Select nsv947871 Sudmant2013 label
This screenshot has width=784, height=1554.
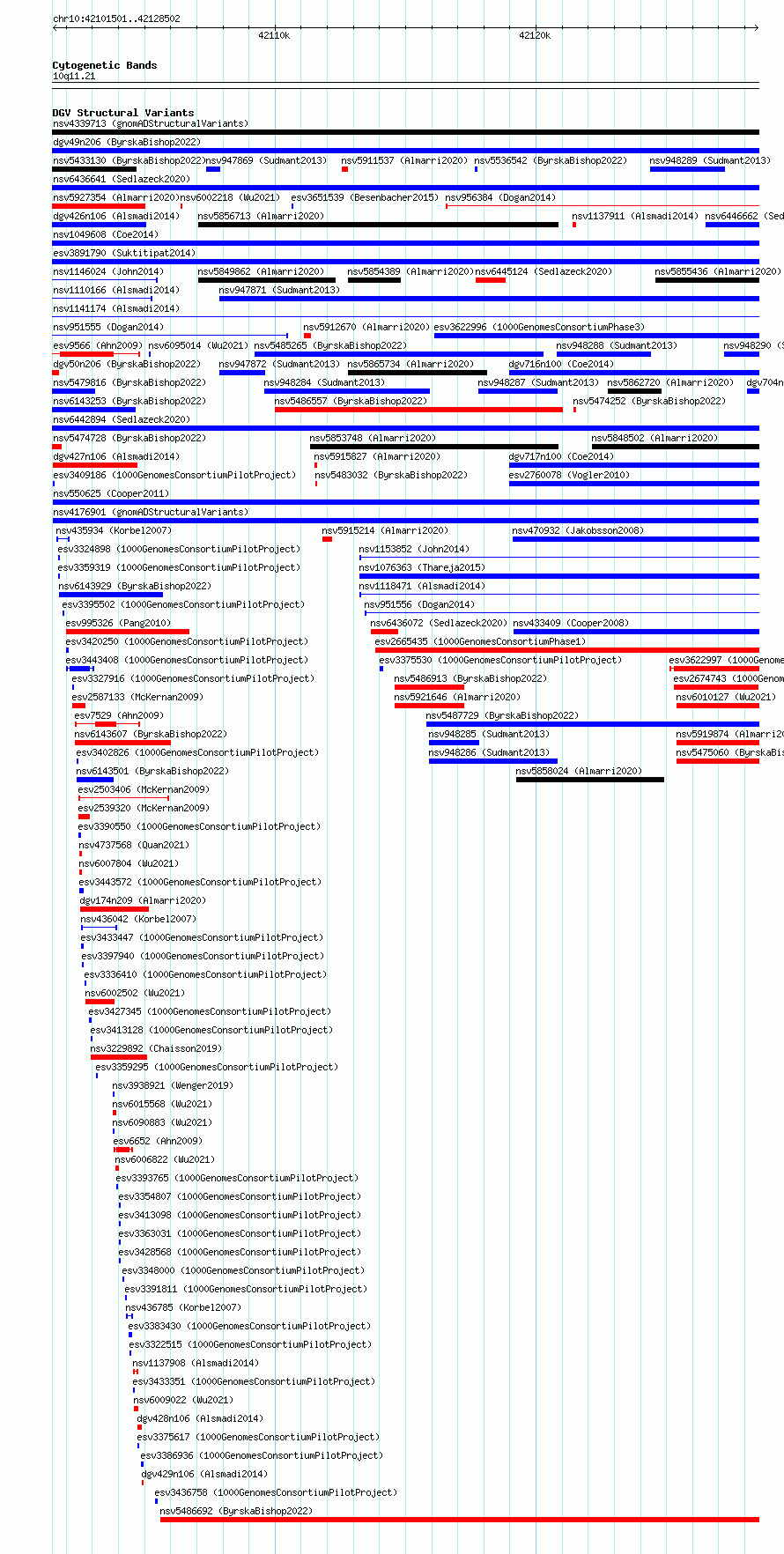(x=279, y=290)
